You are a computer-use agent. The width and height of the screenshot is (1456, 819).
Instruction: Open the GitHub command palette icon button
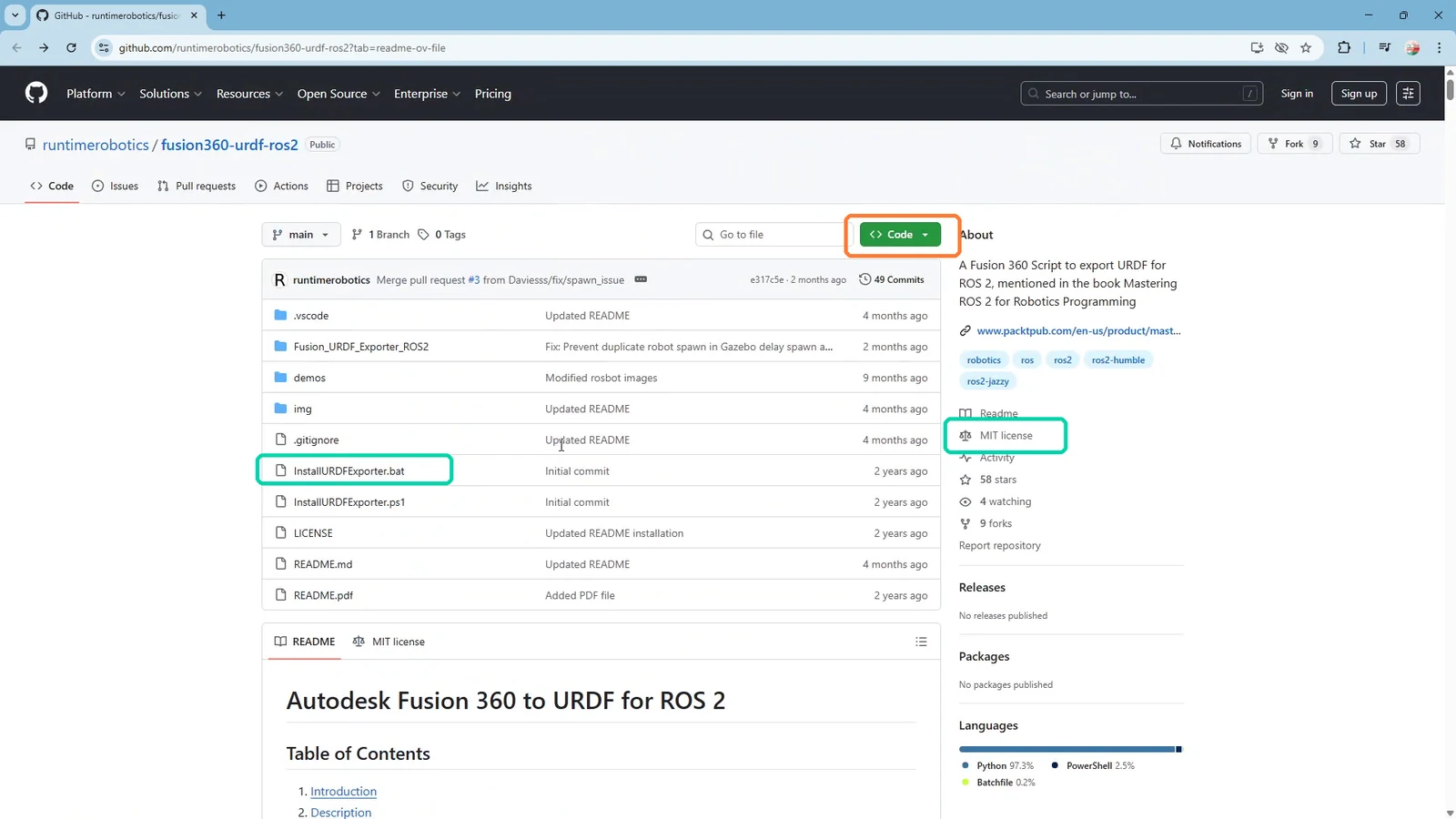(1408, 94)
